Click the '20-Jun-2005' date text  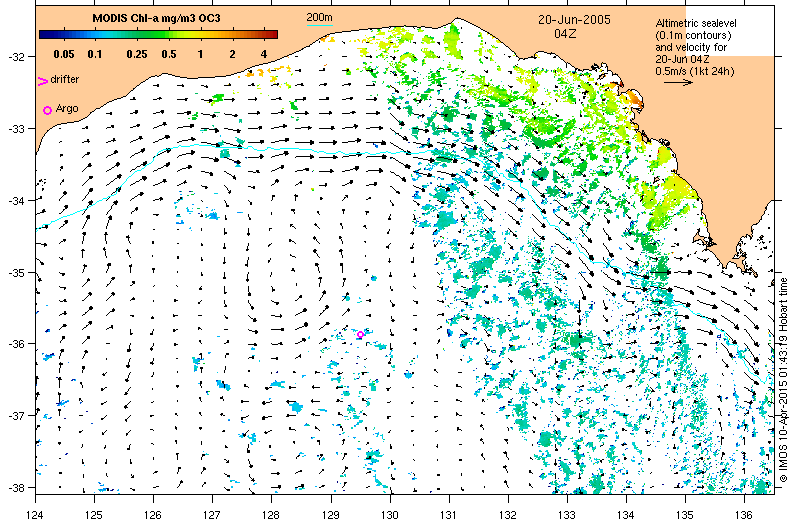(574, 20)
